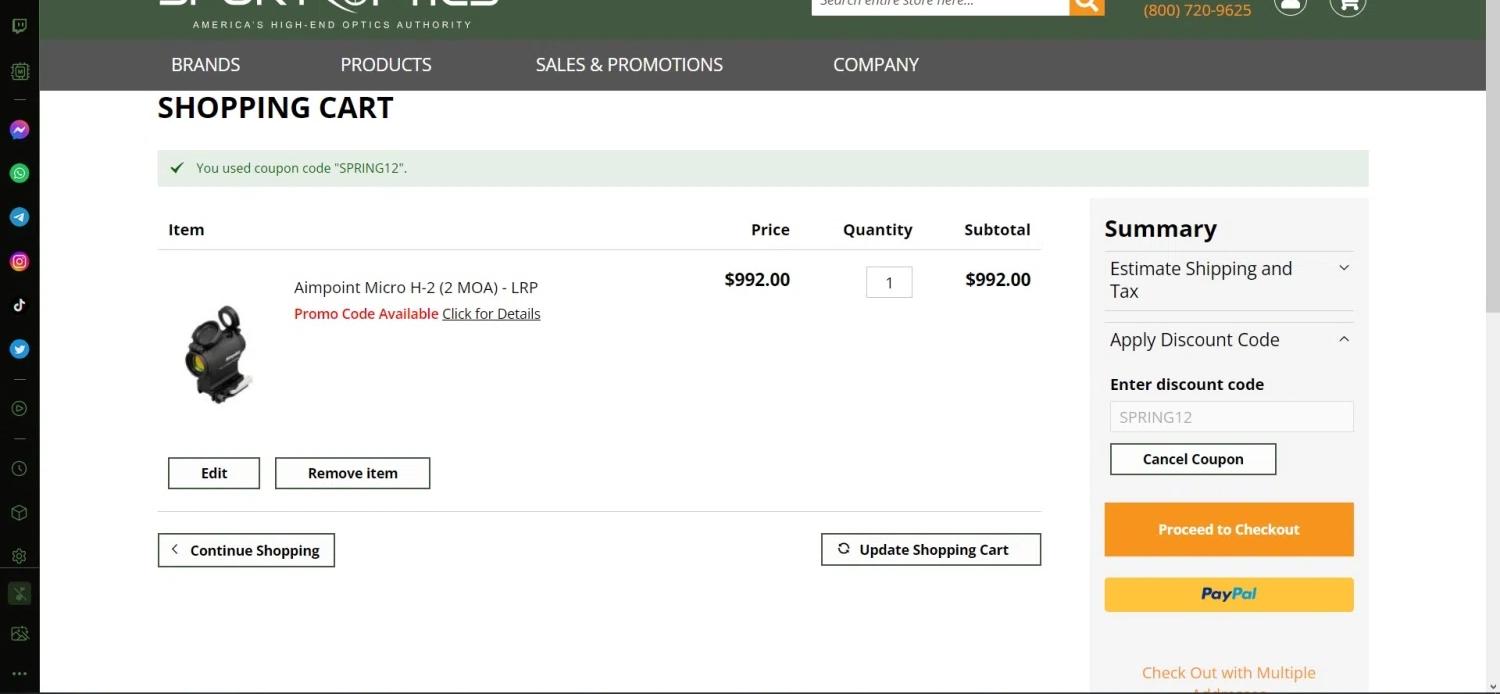Open the BRANDS navigation menu
This screenshot has height=694, width=1500.
point(205,65)
